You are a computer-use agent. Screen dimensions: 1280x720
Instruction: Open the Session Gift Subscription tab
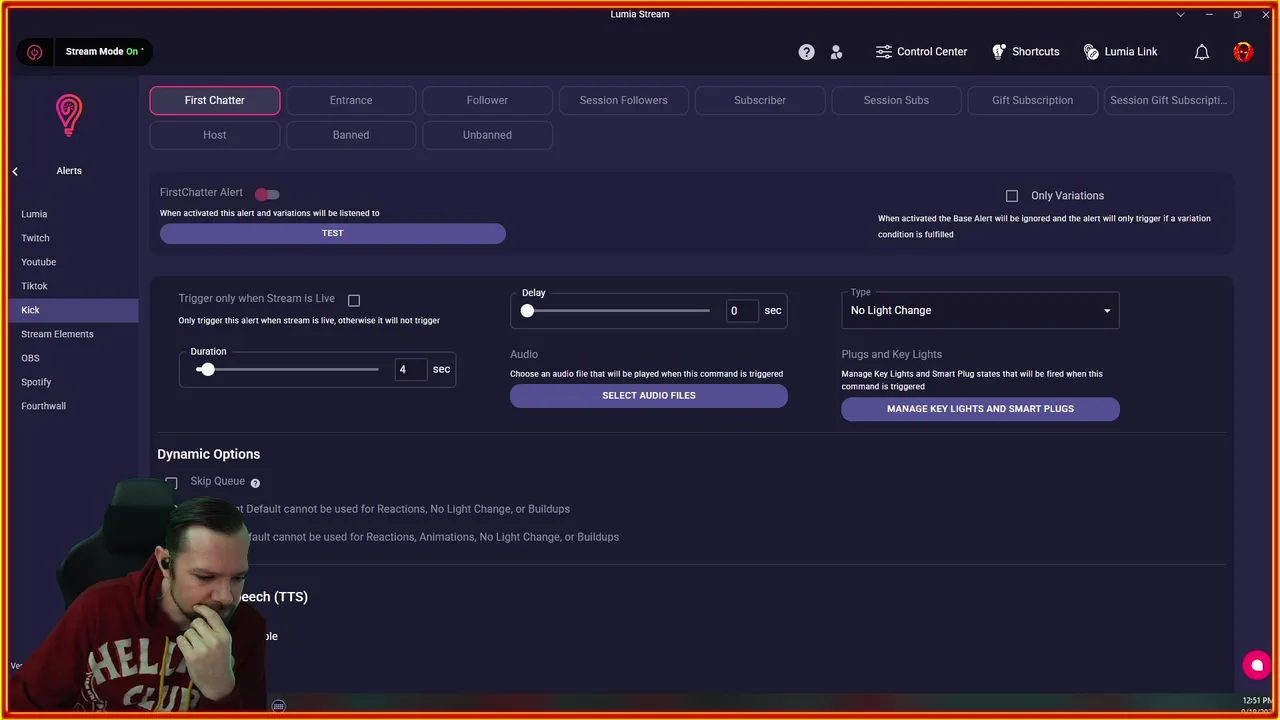pyautogui.click(x=1168, y=100)
